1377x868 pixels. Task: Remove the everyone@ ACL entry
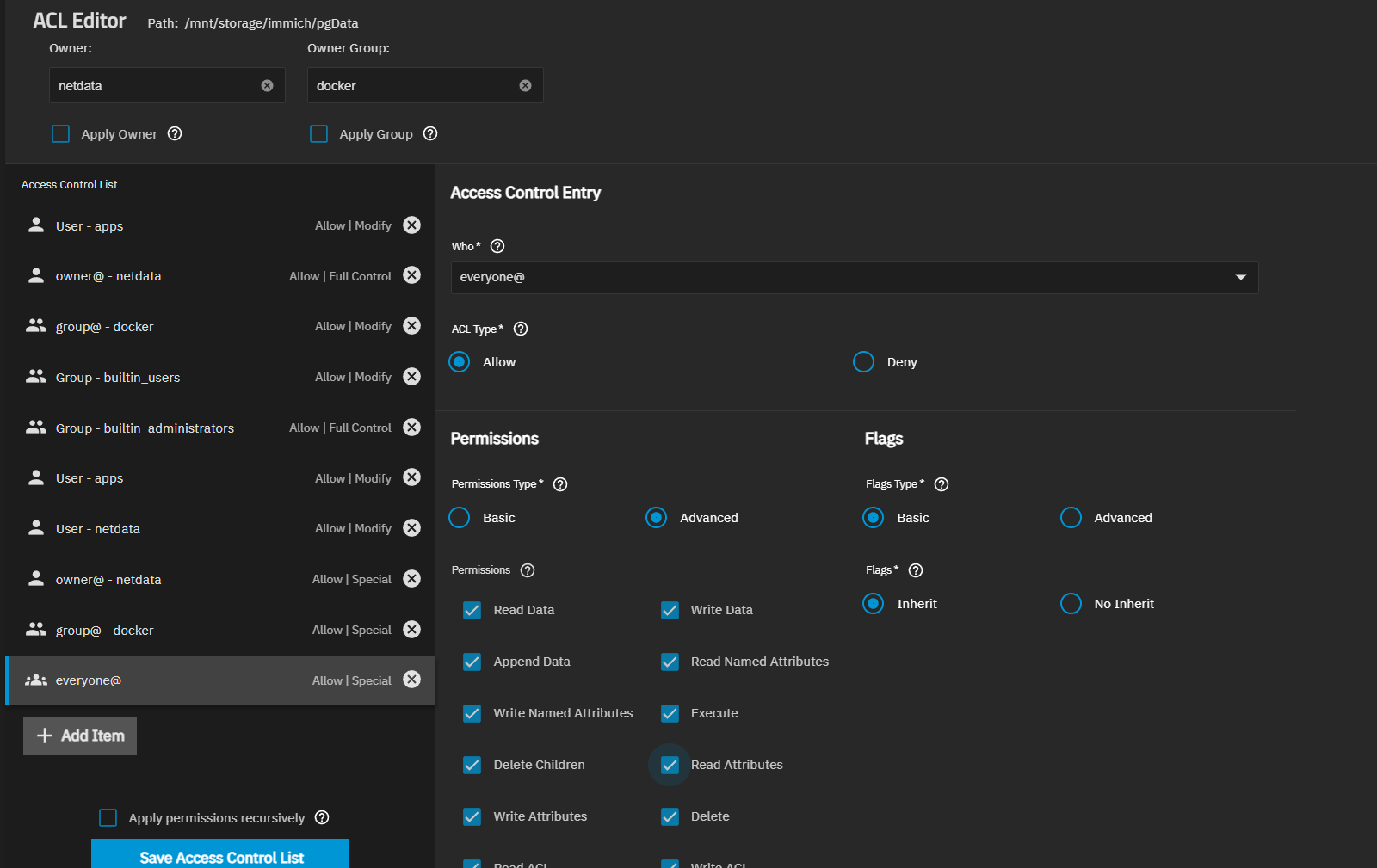[x=412, y=680]
